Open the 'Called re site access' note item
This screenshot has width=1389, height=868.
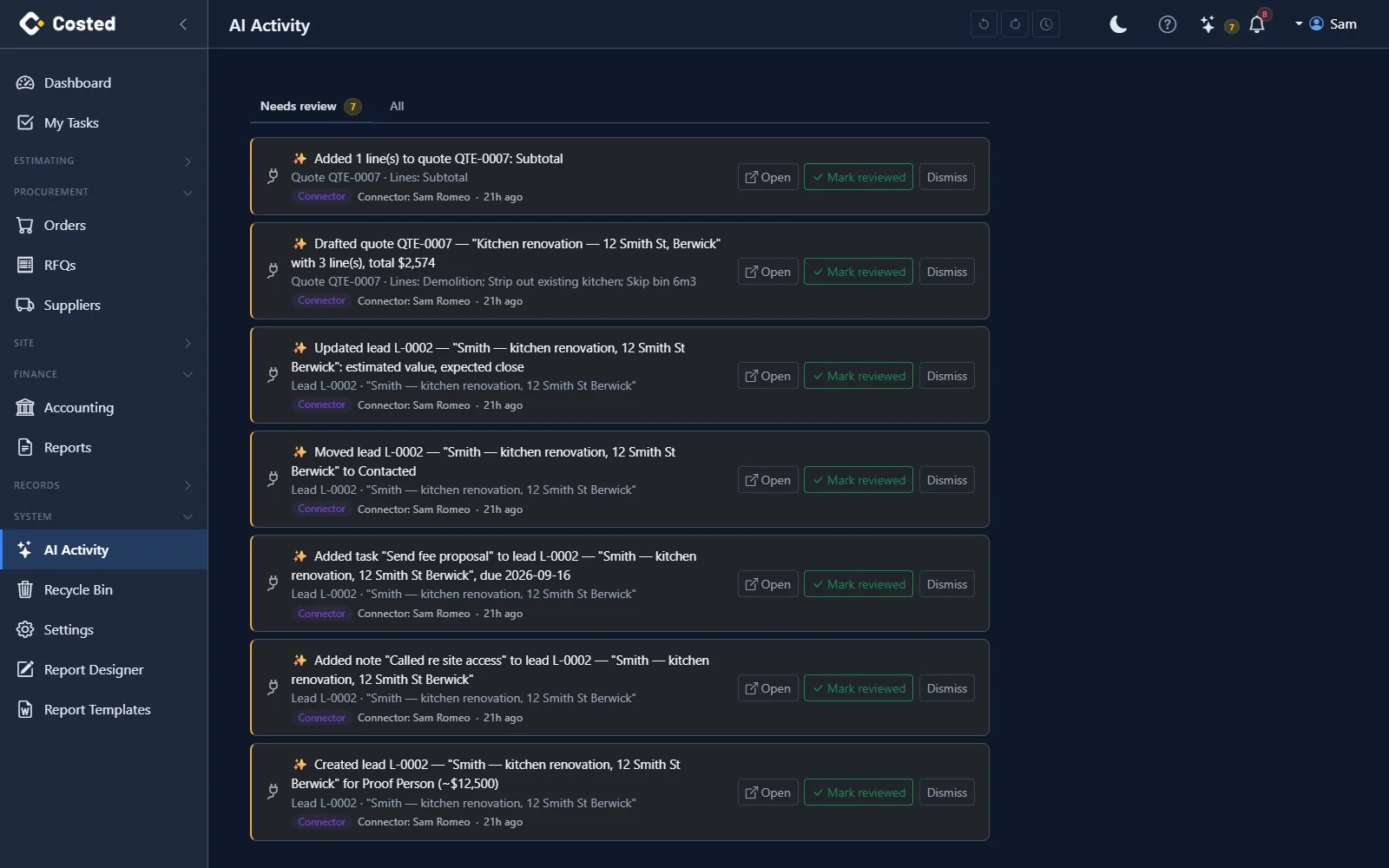pos(767,688)
